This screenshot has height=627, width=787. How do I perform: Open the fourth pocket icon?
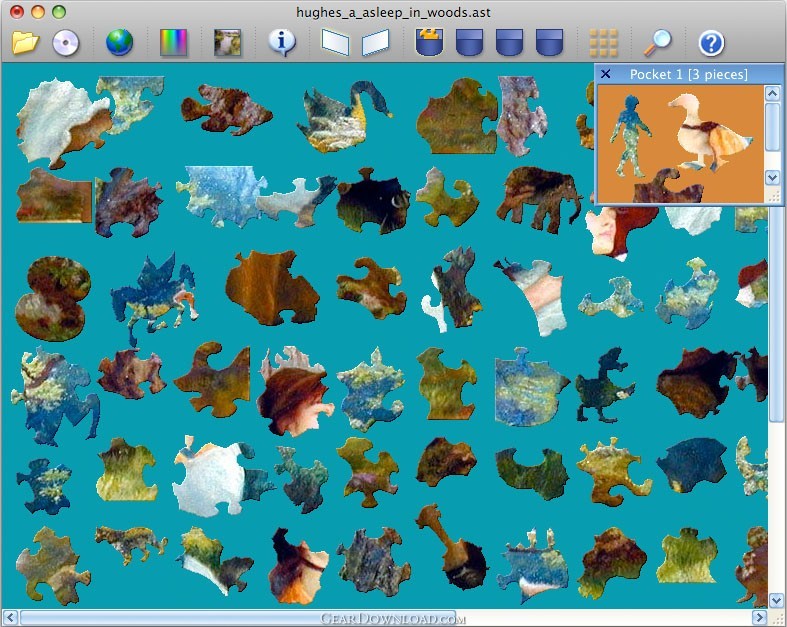550,42
